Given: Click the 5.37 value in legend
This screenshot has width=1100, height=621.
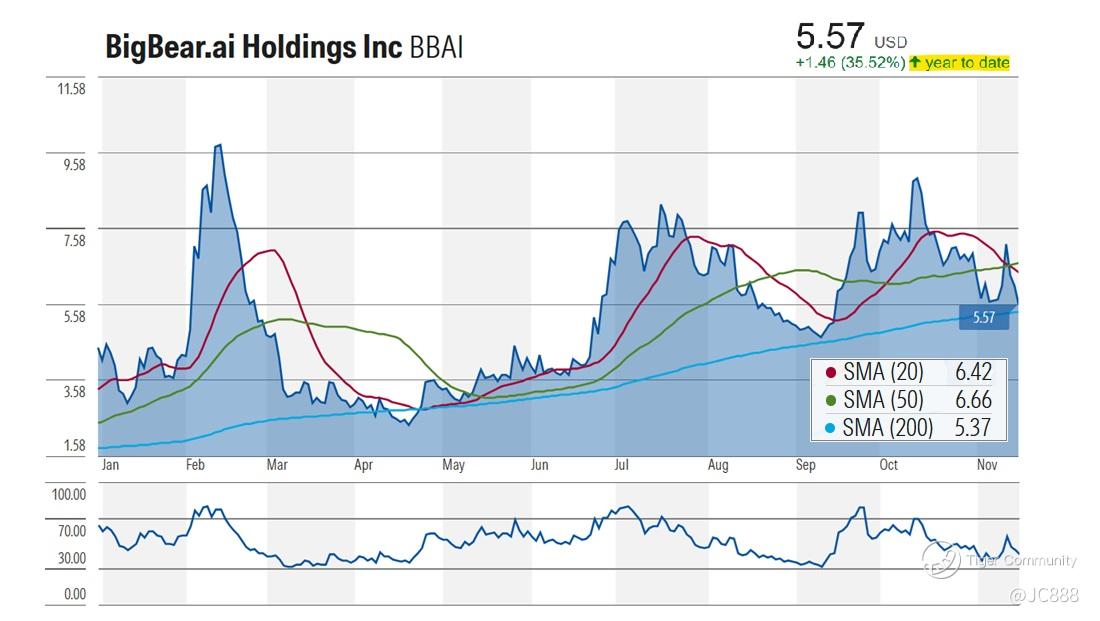Looking at the screenshot, I should pos(973,427).
